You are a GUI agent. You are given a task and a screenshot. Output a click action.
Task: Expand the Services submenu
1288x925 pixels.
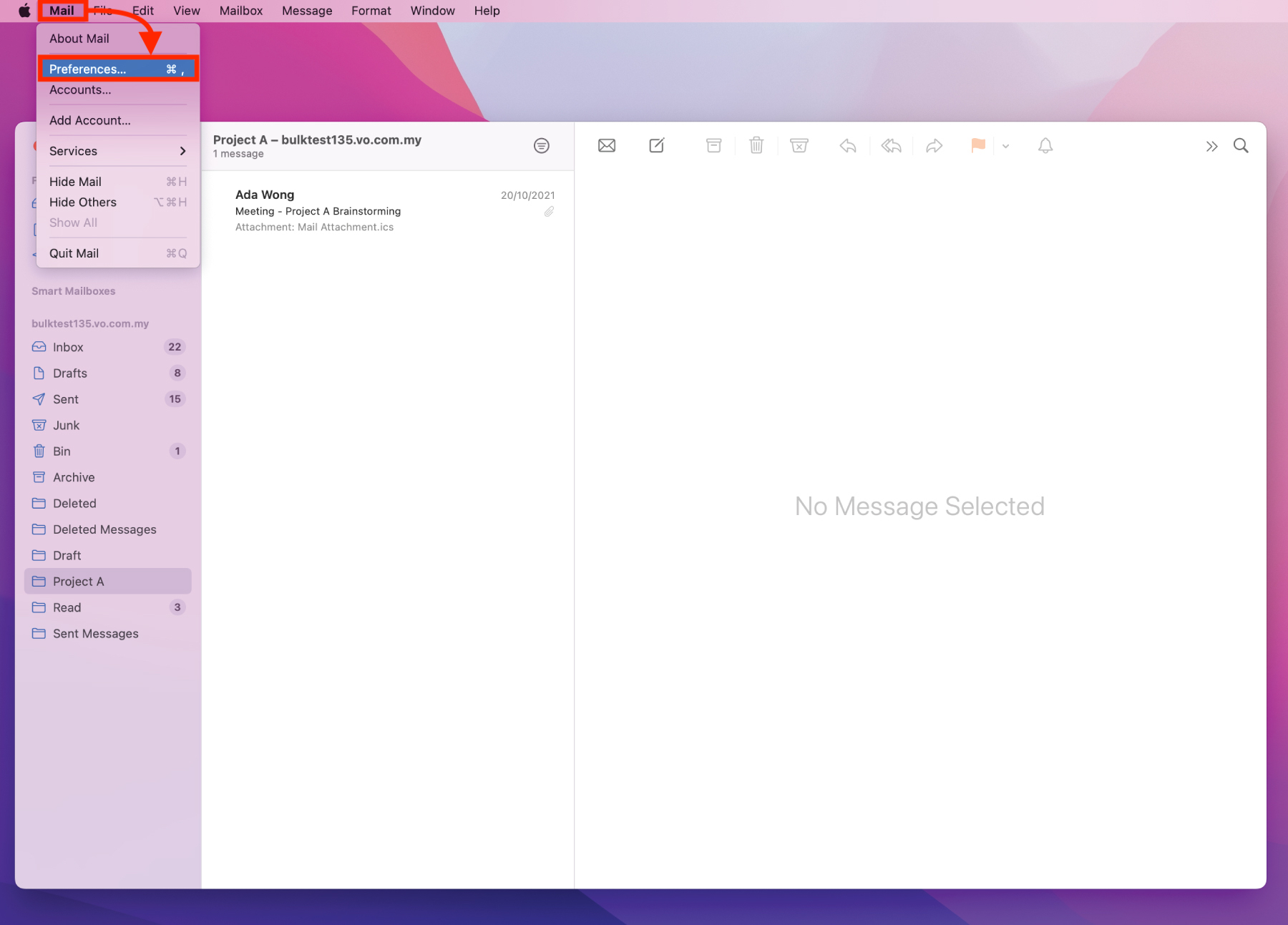coord(117,151)
